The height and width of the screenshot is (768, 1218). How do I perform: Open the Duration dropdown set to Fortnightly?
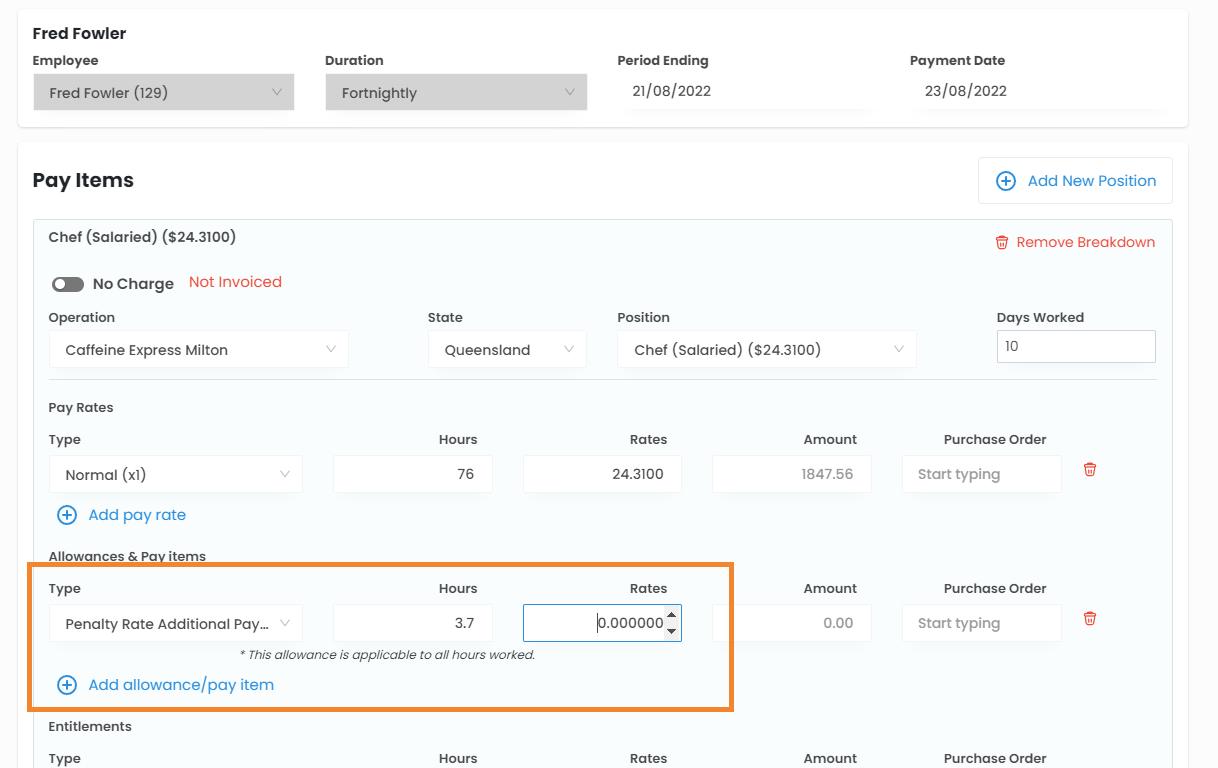coord(456,93)
